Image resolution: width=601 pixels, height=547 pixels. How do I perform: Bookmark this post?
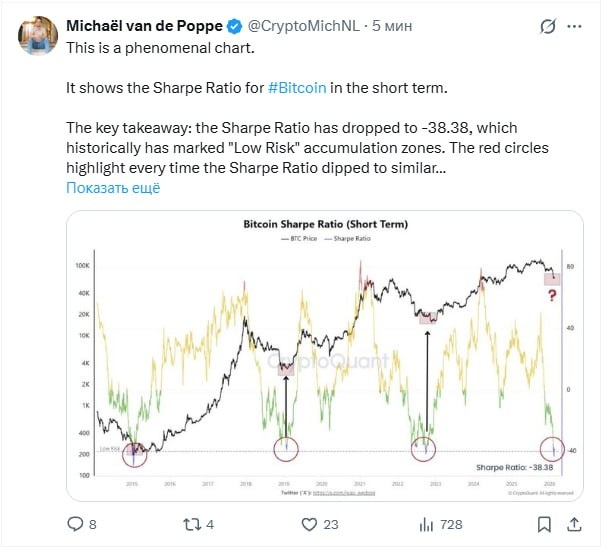click(x=544, y=523)
